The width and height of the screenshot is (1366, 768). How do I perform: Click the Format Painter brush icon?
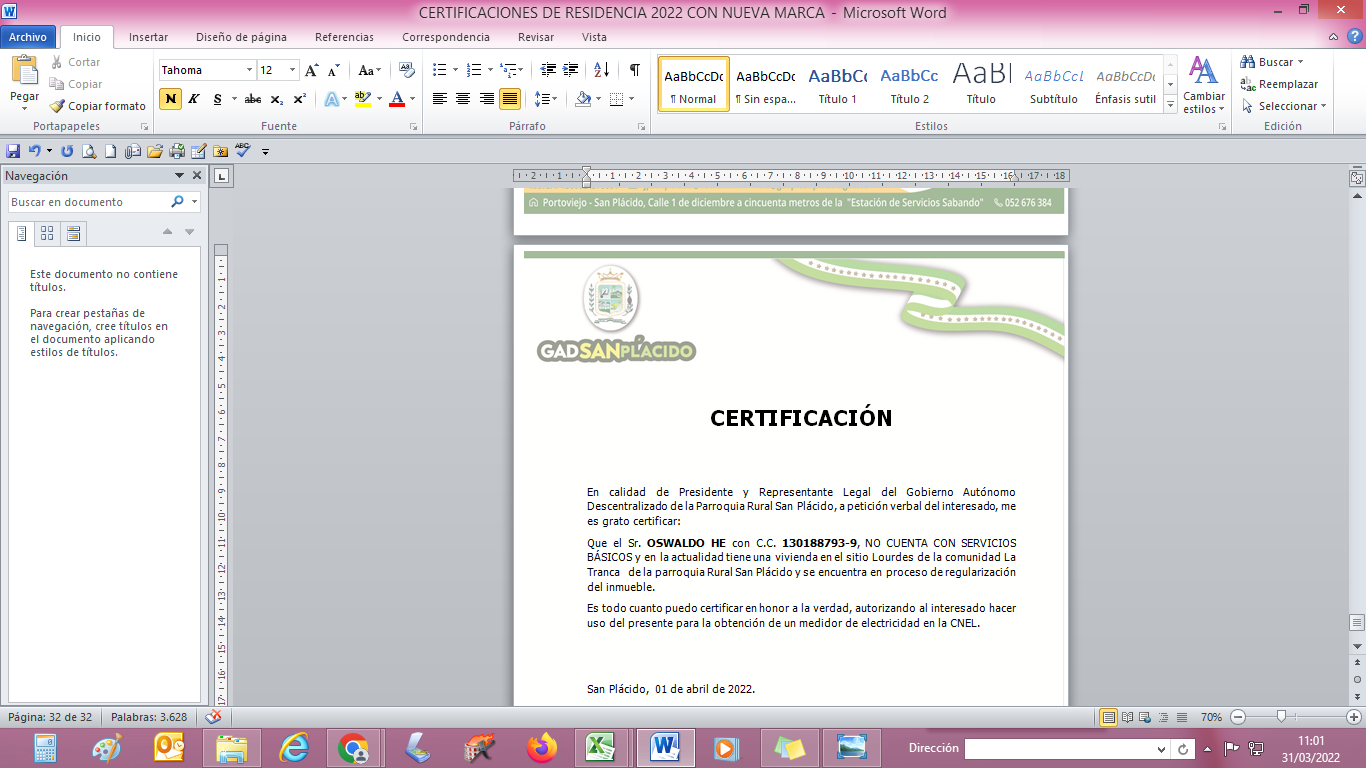(x=58, y=106)
